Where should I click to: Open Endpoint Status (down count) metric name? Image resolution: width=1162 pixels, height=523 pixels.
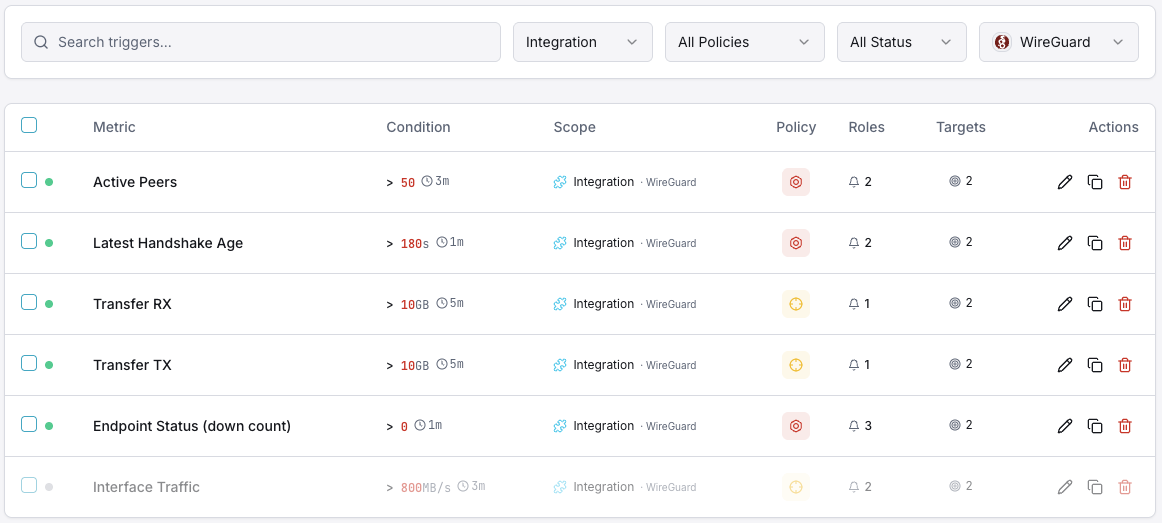click(192, 426)
